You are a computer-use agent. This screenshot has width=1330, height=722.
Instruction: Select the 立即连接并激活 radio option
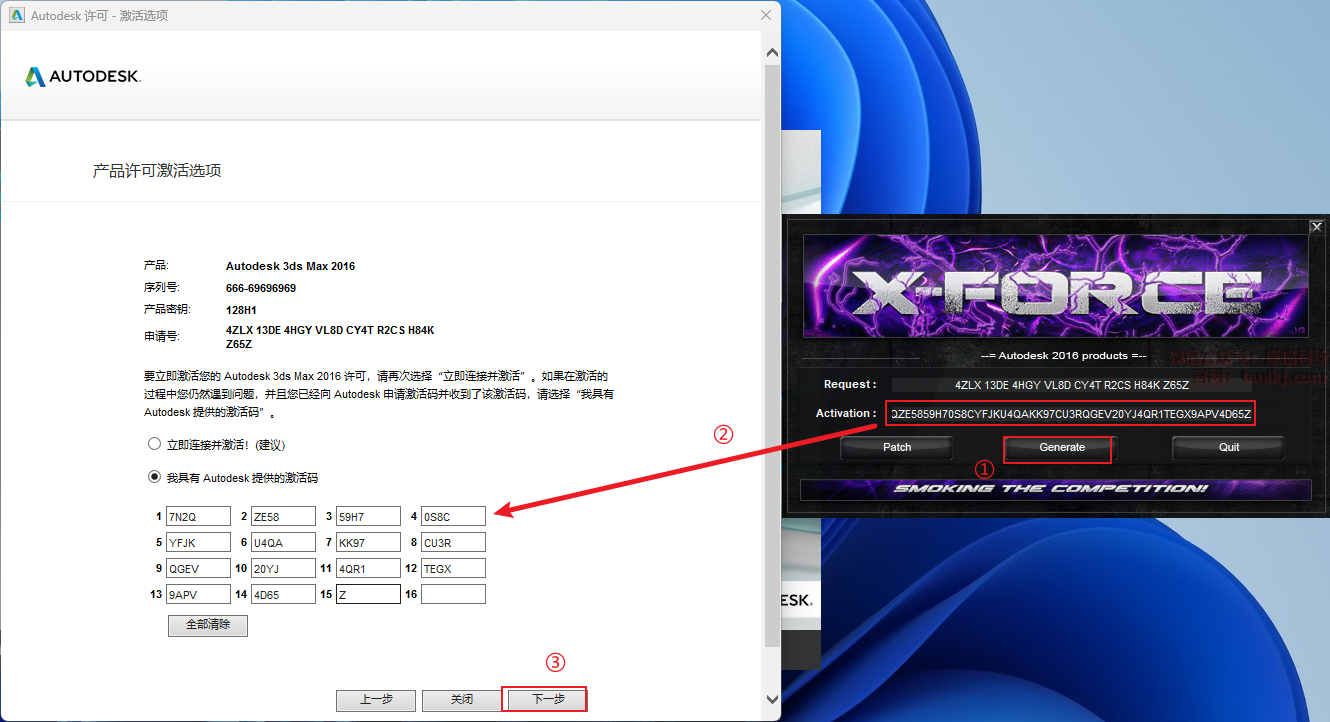click(154, 444)
